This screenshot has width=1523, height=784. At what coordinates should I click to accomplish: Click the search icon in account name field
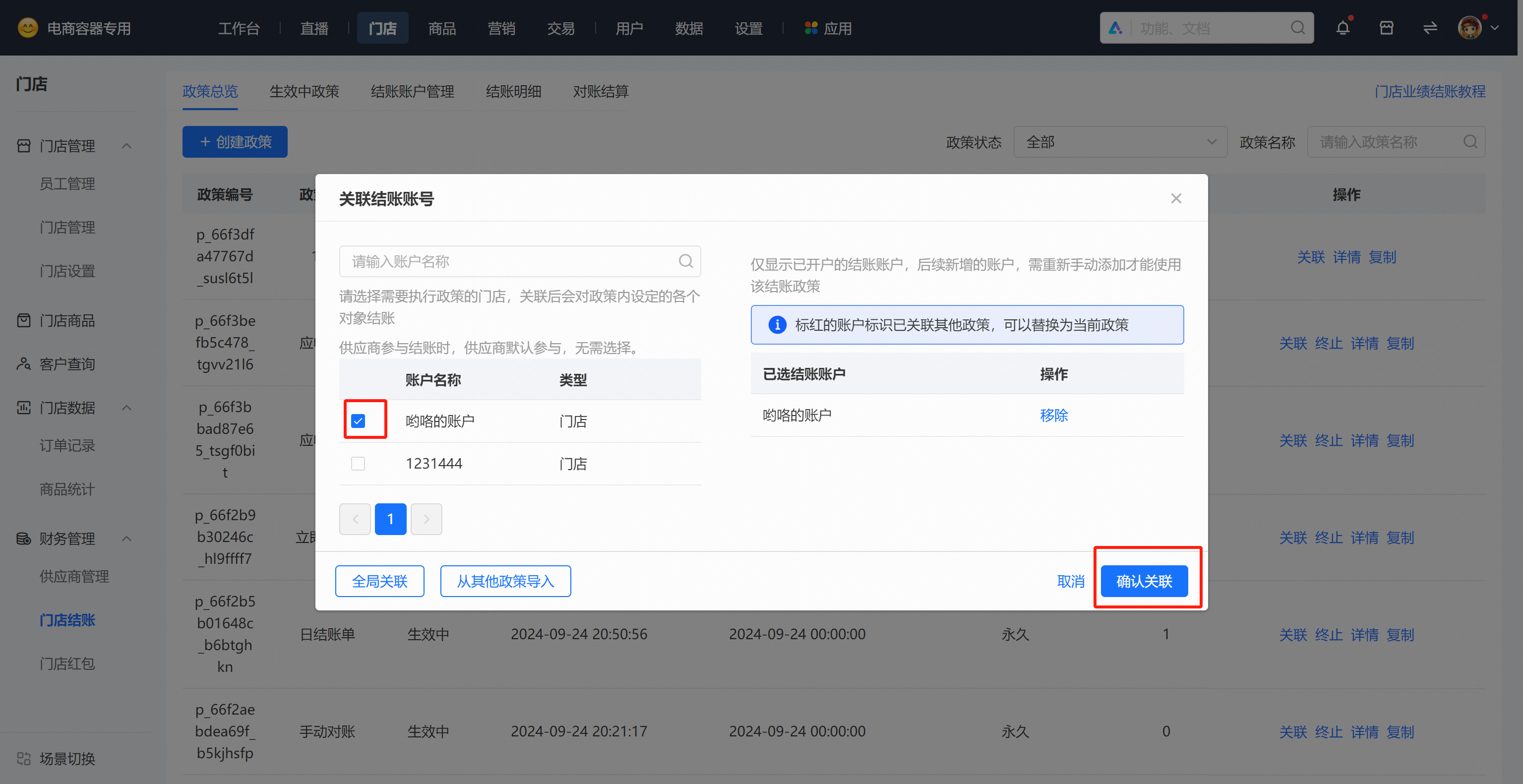click(685, 261)
